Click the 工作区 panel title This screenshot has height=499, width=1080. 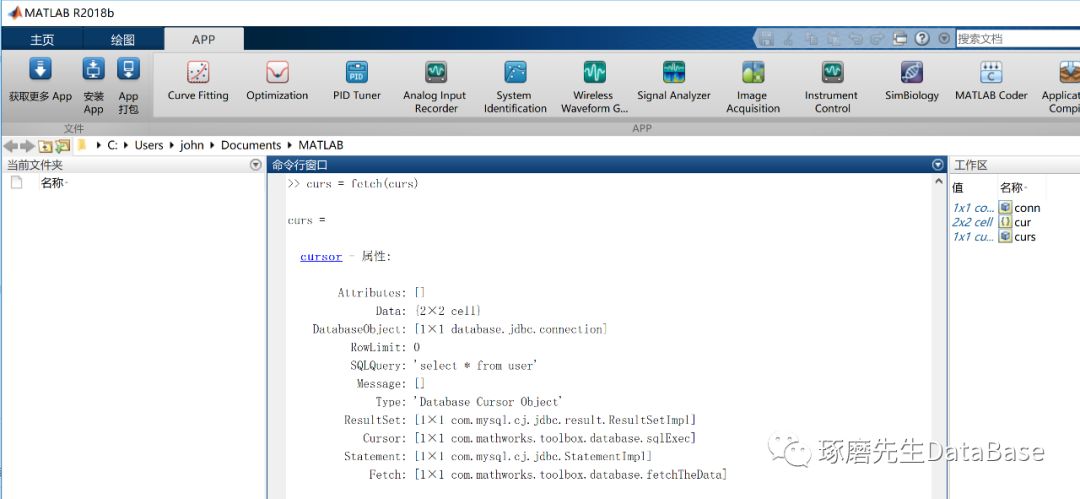point(971,165)
